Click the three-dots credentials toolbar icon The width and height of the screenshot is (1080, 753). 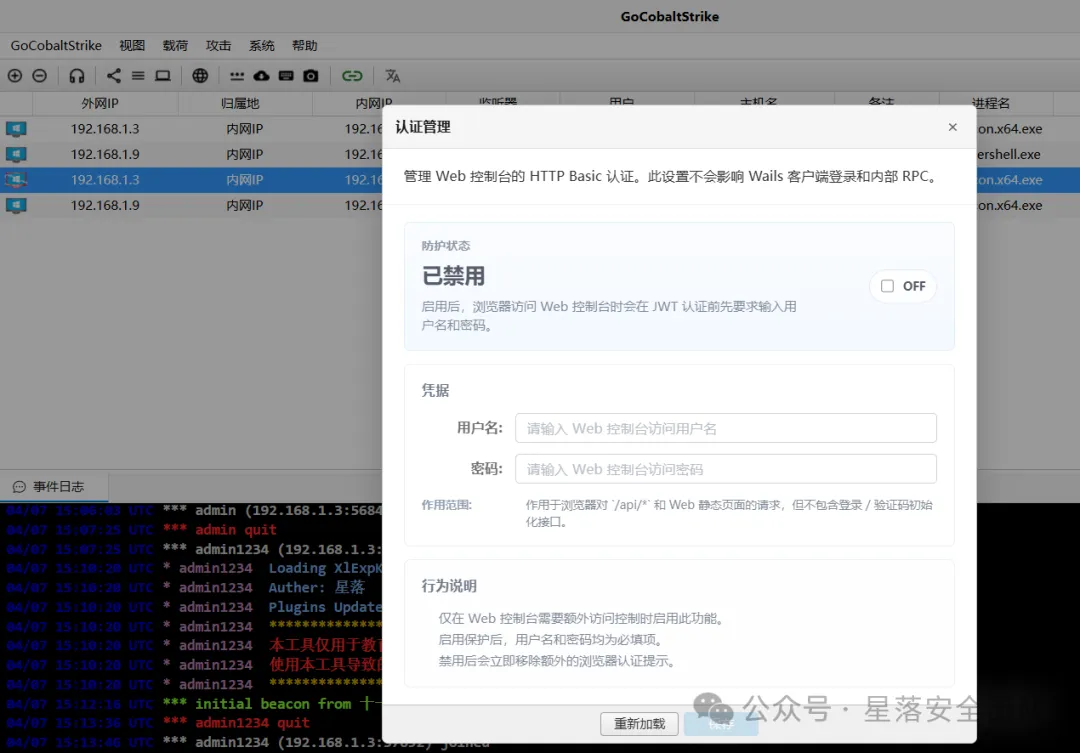click(237, 76)
